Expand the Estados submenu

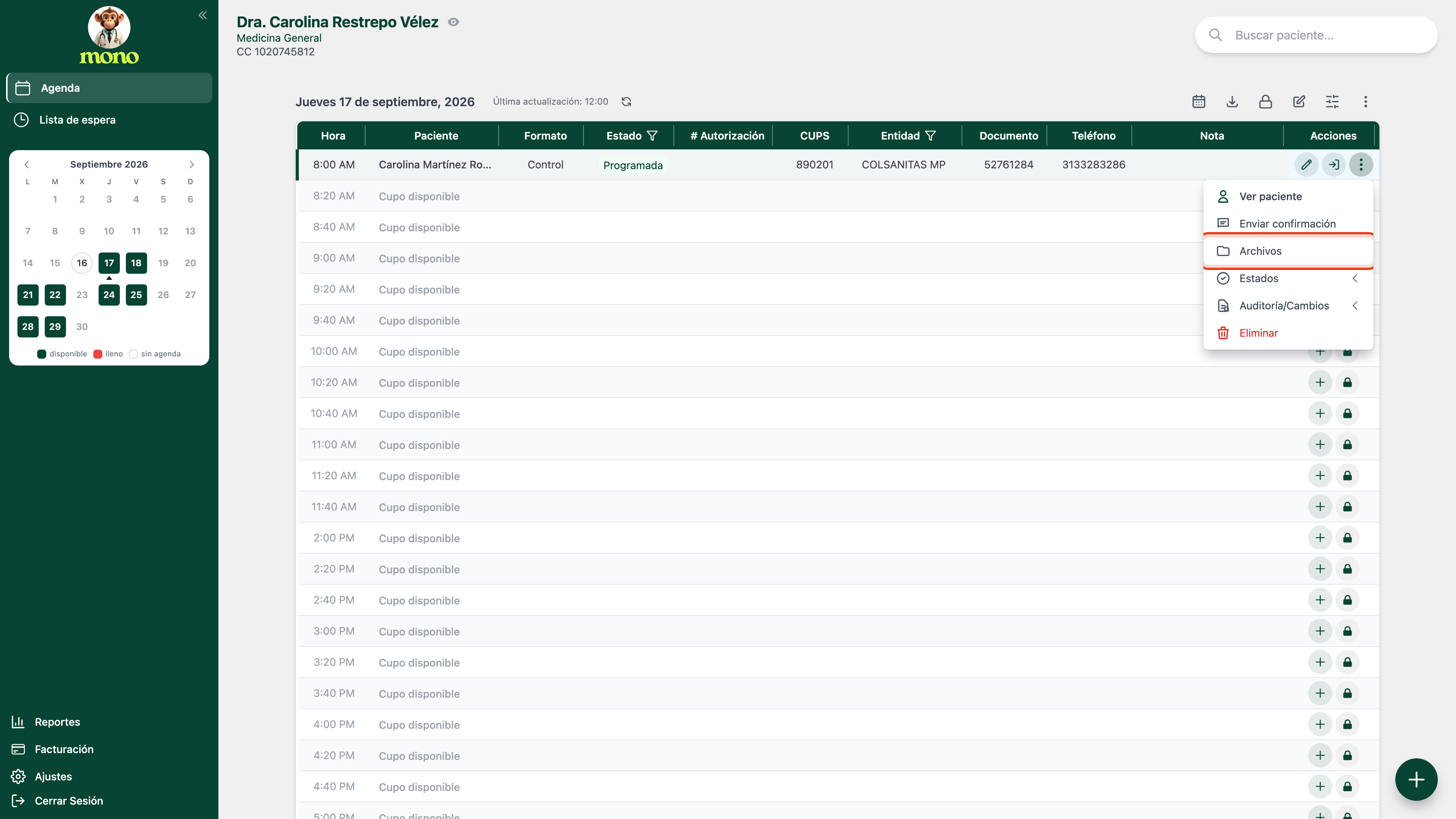tap(1288, 278)
